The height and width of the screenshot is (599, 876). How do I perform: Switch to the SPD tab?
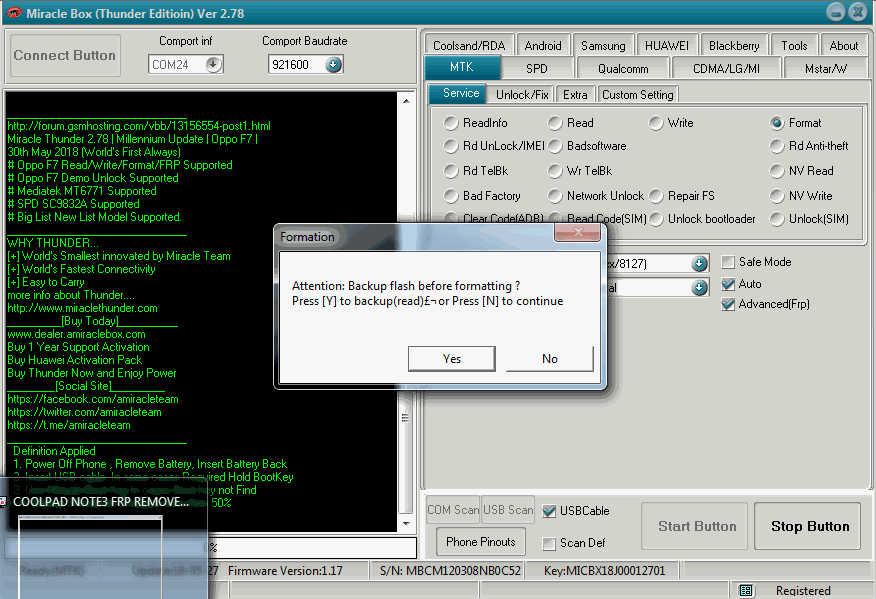(536, 69)
